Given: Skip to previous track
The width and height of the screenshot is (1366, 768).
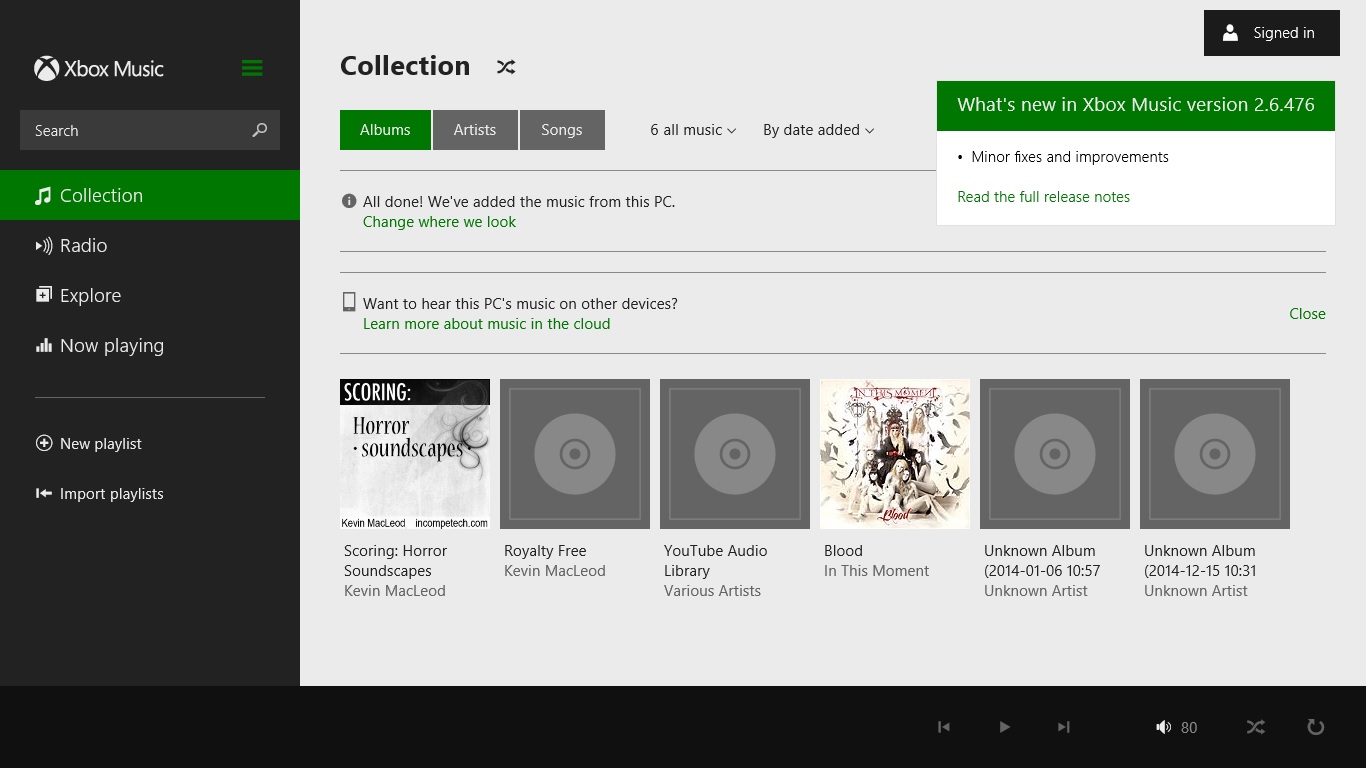Looking at the screenshot, I should coord(943,727).
